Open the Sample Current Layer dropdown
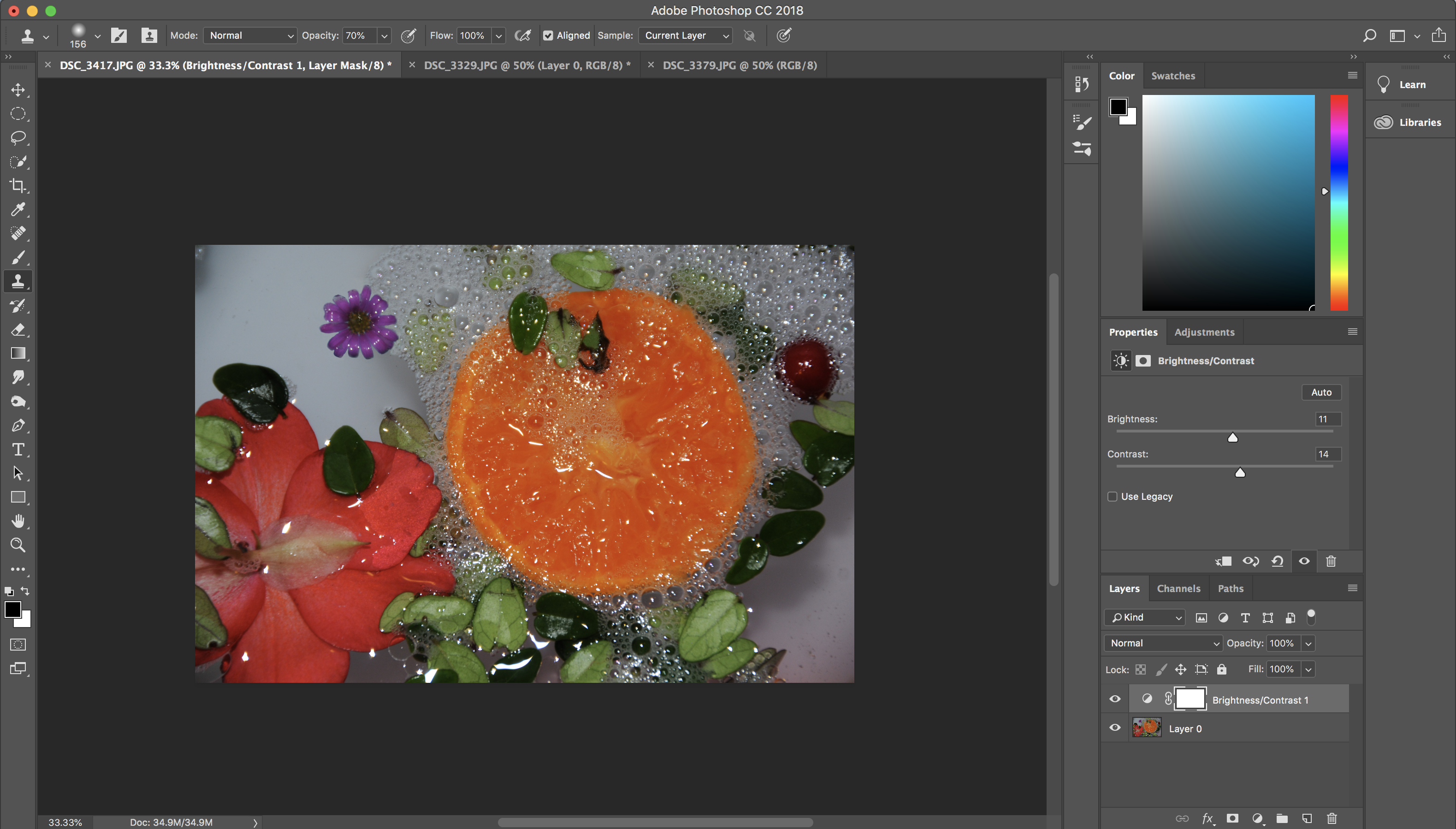1456x829 pixels. point(685,36)
